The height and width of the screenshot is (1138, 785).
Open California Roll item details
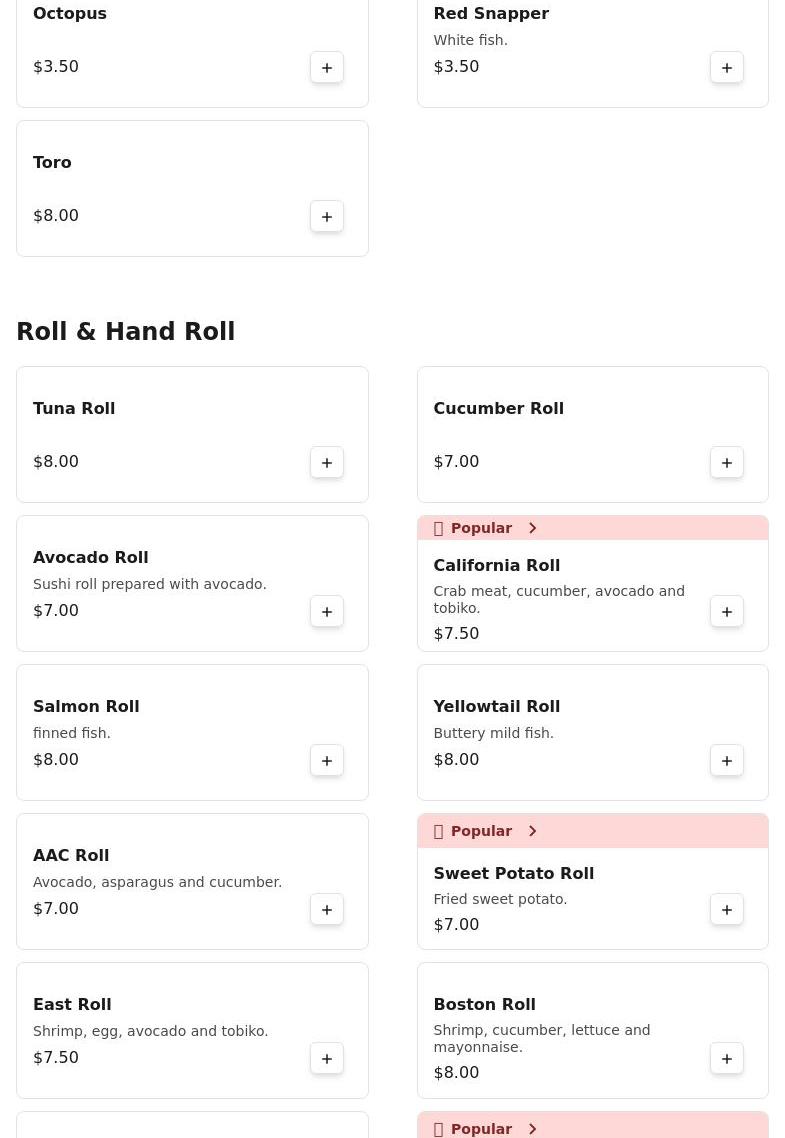[497, 566]
